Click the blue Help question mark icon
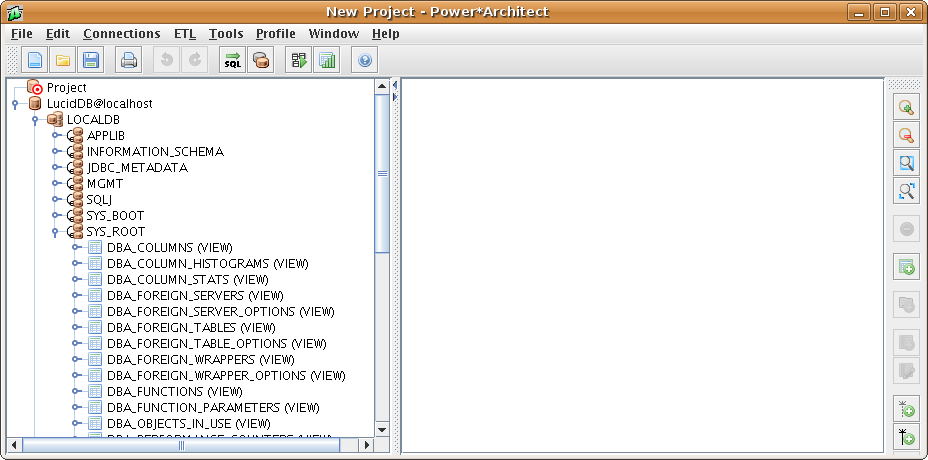The image size is (928, 460). (365, 60)
